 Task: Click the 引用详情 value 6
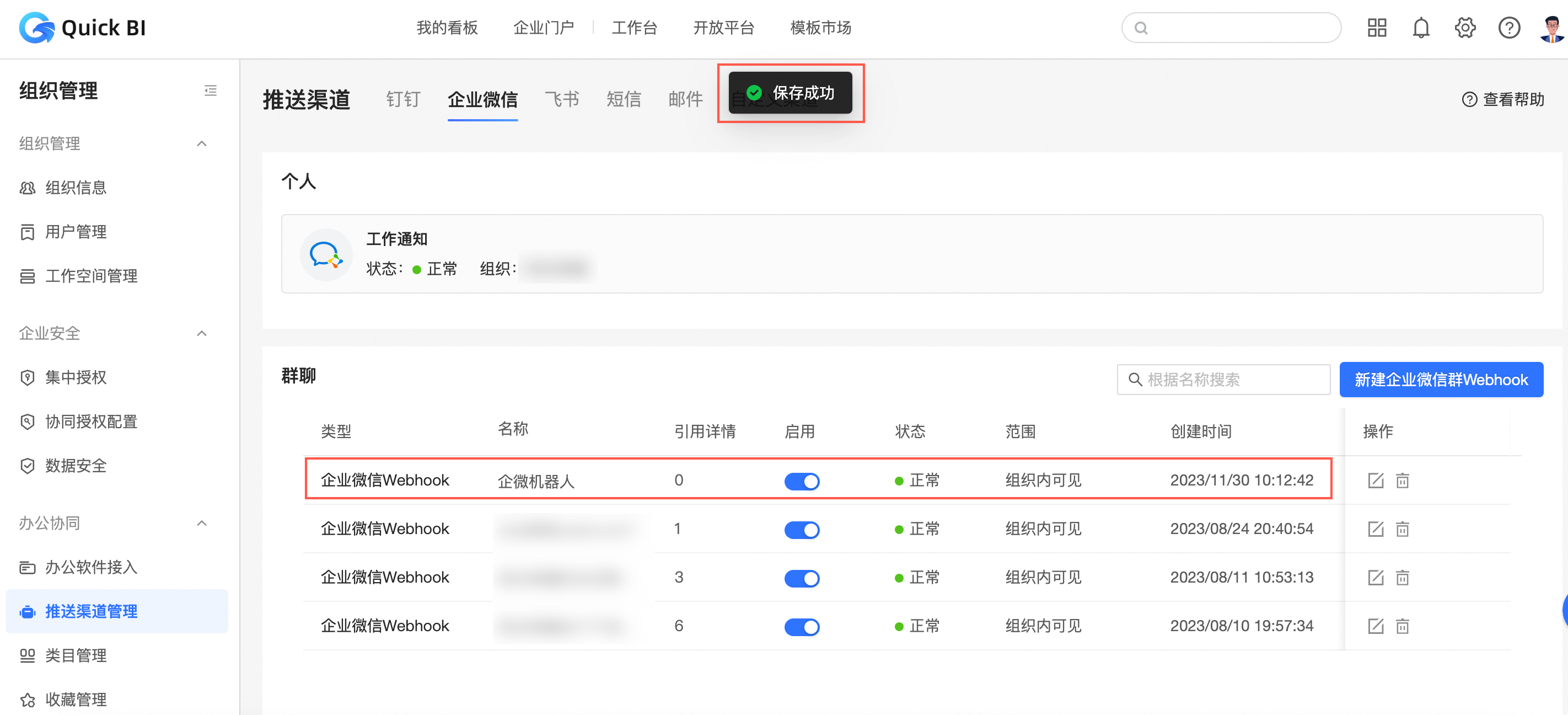pos(679,626)
